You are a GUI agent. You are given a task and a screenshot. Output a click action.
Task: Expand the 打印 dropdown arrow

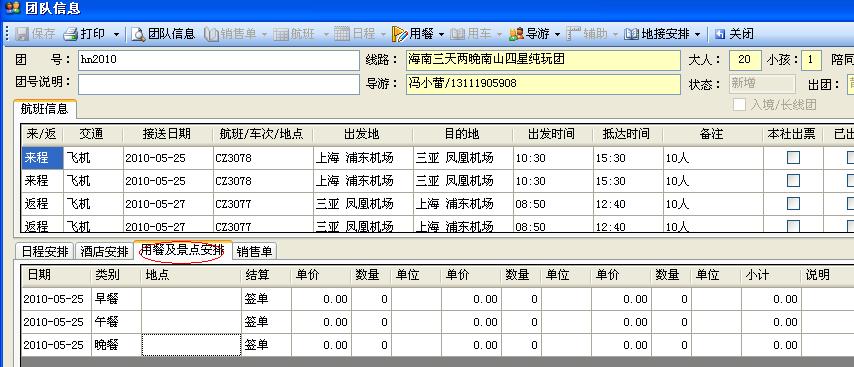(x=116, y=34)
